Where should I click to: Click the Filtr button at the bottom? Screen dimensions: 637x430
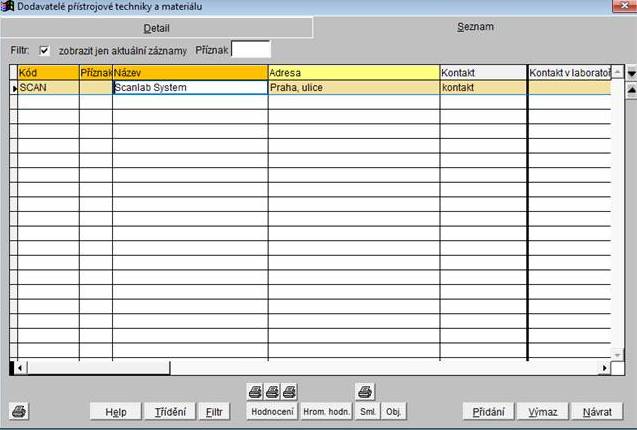pyautogui.click(x=214, y=412)
